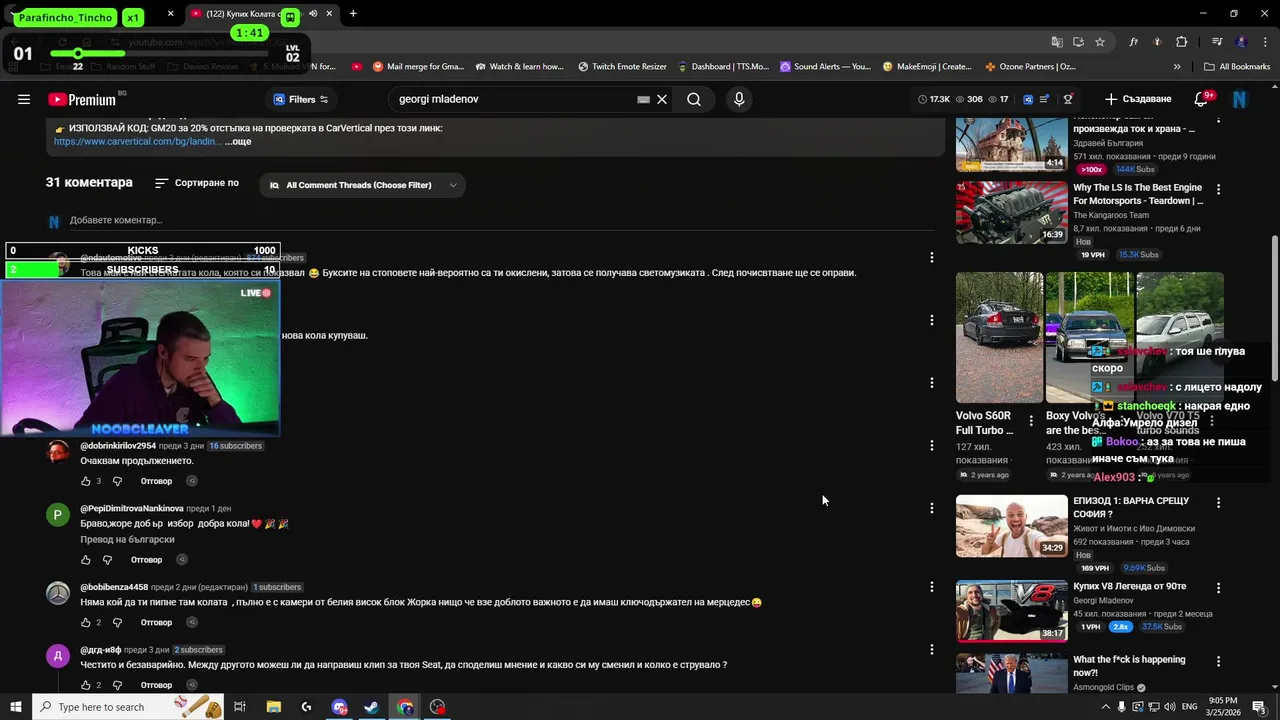Screen dimensions: 1280x720
Task: Open options for Купих V8 Легенда video
Action: coord(1218,588)
